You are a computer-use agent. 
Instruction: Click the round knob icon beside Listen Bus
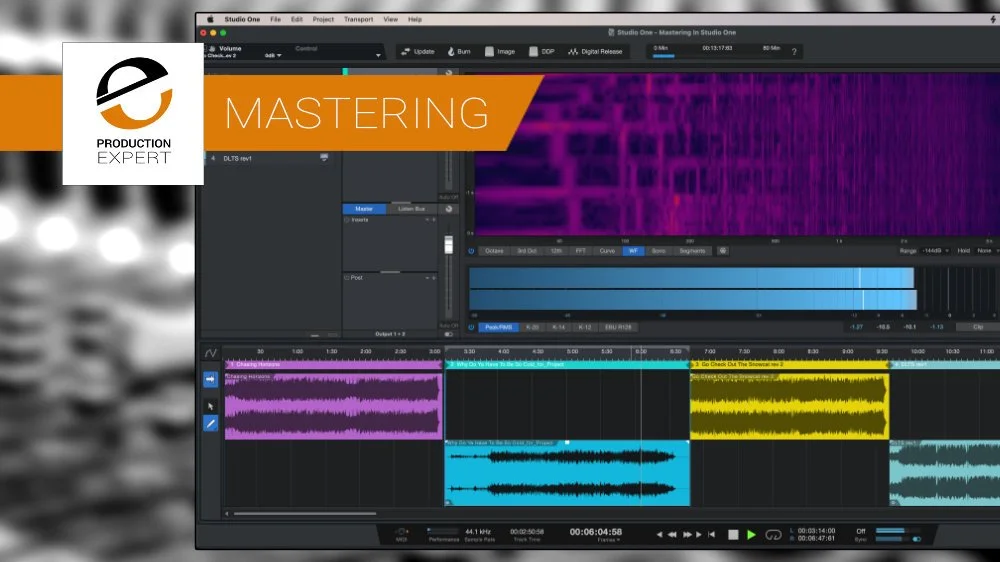tap(449, 209)
